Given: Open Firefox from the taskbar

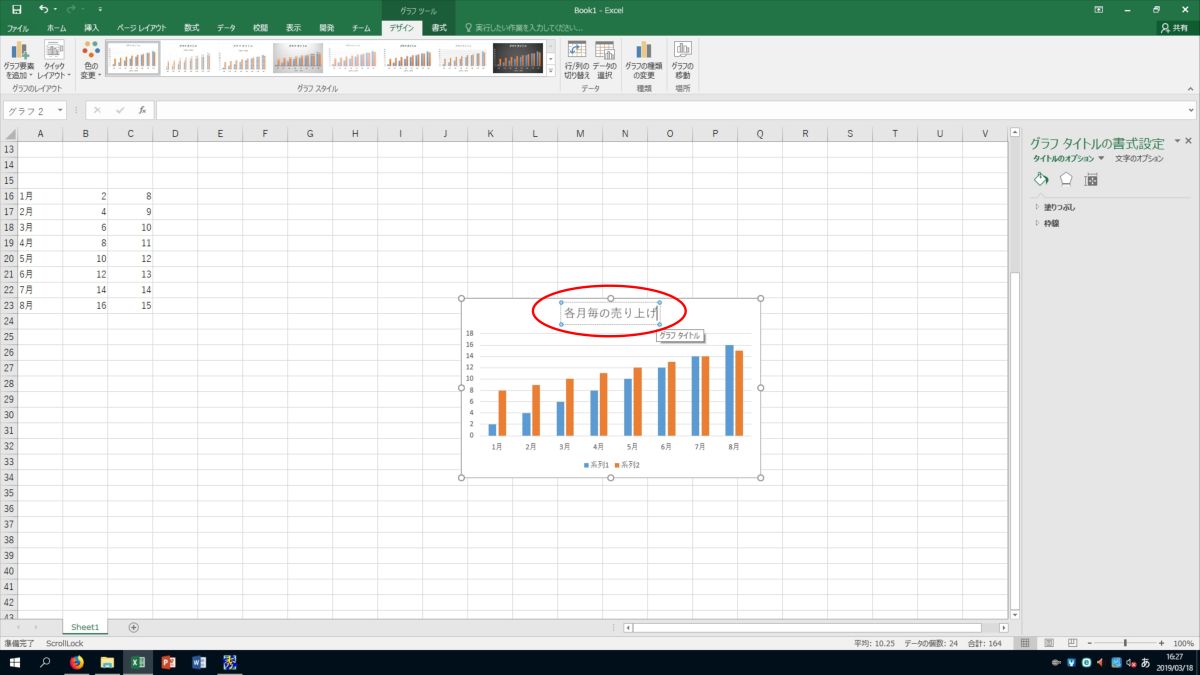Looking at the screenshot, I should [76, 662].
